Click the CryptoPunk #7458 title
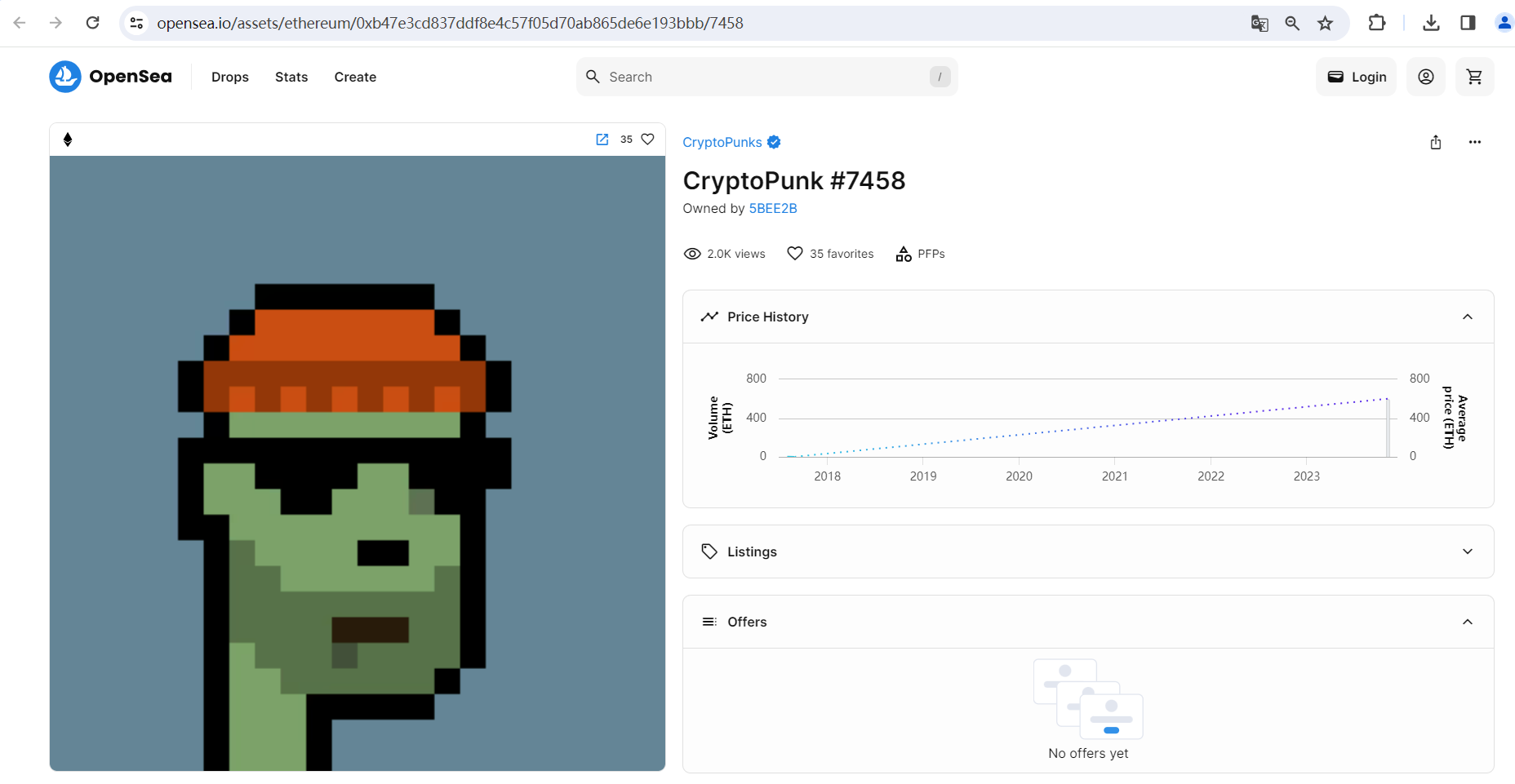1515x784 pixels. pyautogui.click(x=794, y=180)
